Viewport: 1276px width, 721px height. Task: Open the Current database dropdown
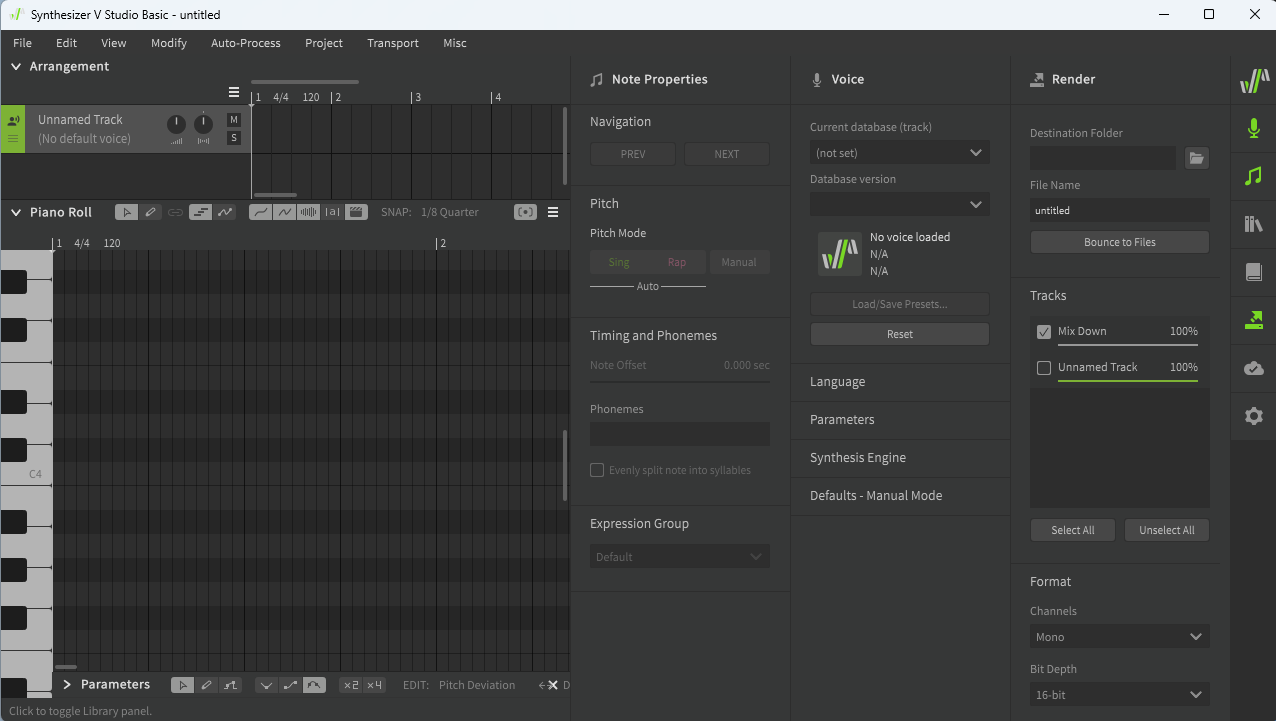tap(900, 153)
